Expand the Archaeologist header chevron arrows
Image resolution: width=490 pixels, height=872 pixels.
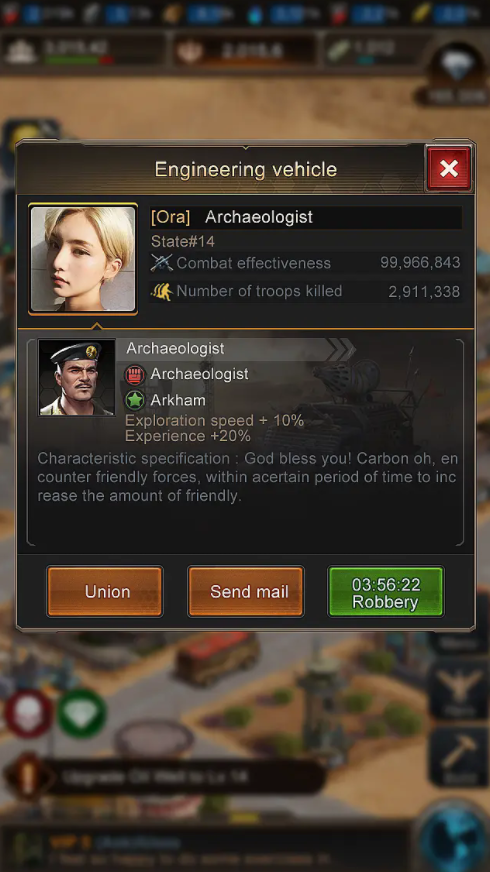pos(340,349)
